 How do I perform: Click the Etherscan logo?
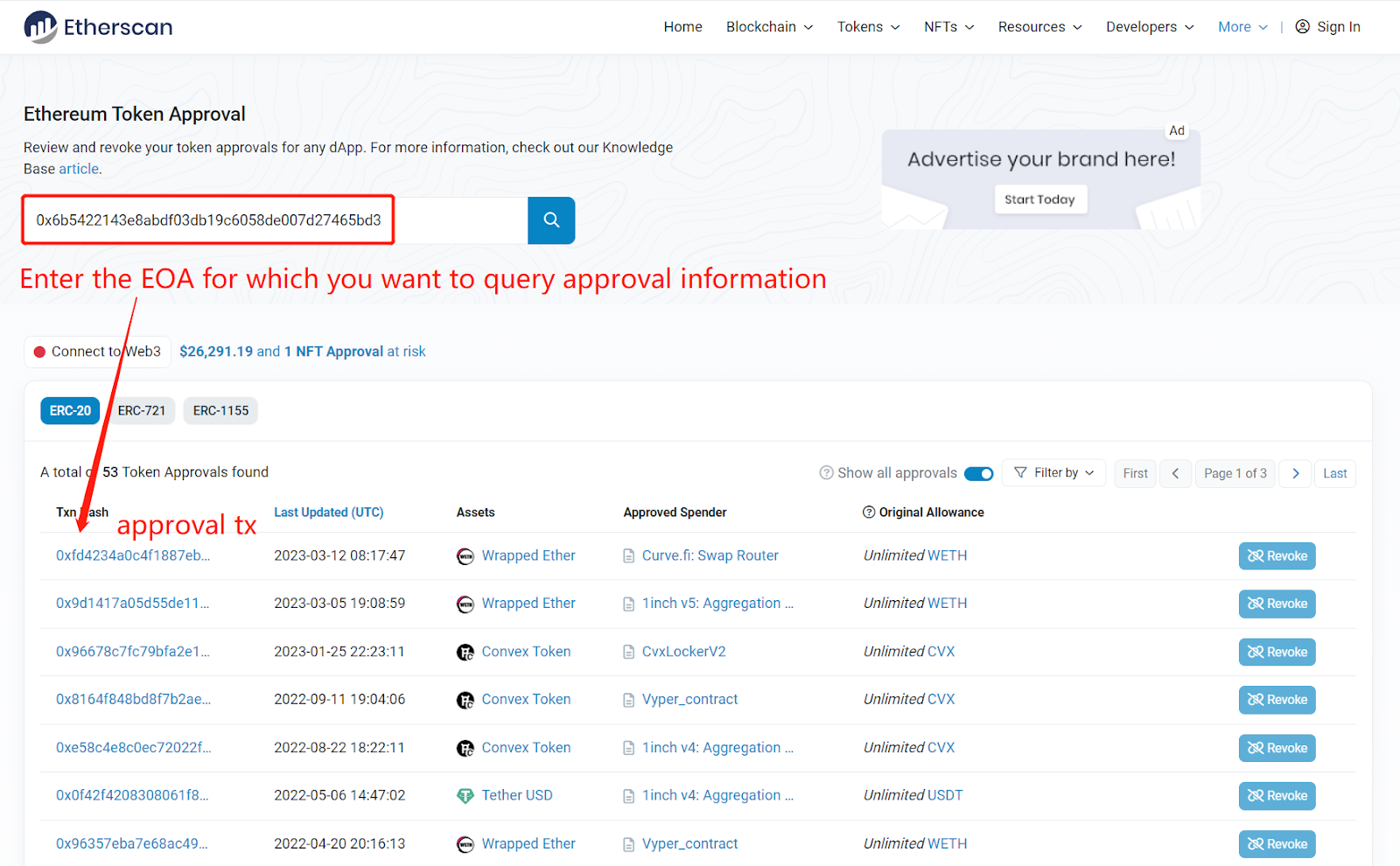[x=98, y=27]
